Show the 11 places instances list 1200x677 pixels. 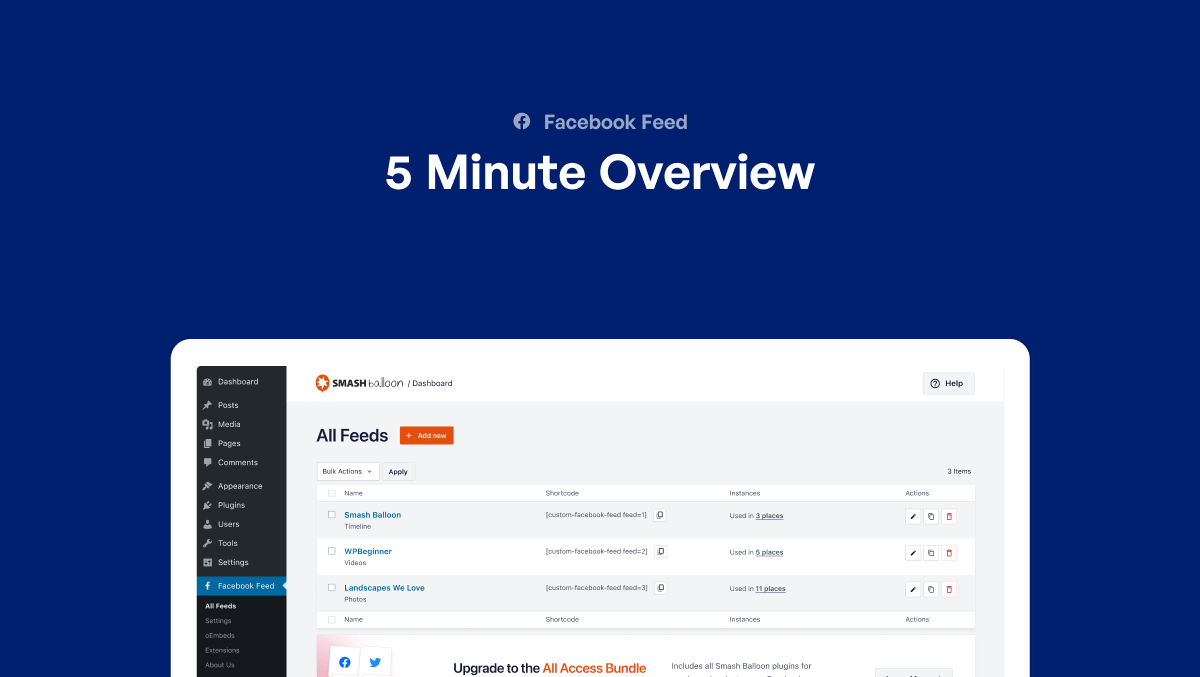(x=770, y=589)
